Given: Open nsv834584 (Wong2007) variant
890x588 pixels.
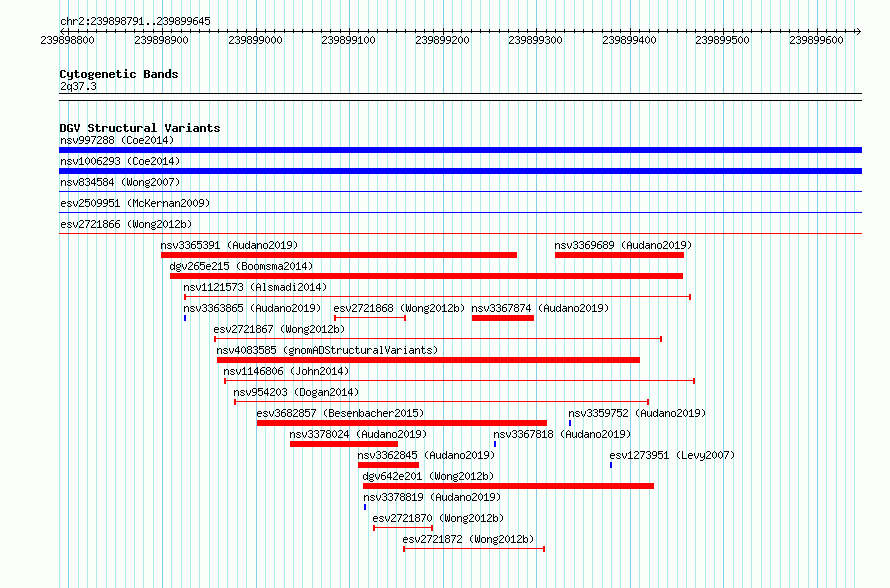Looking at the screenshot, I should [x=120, y=182].
